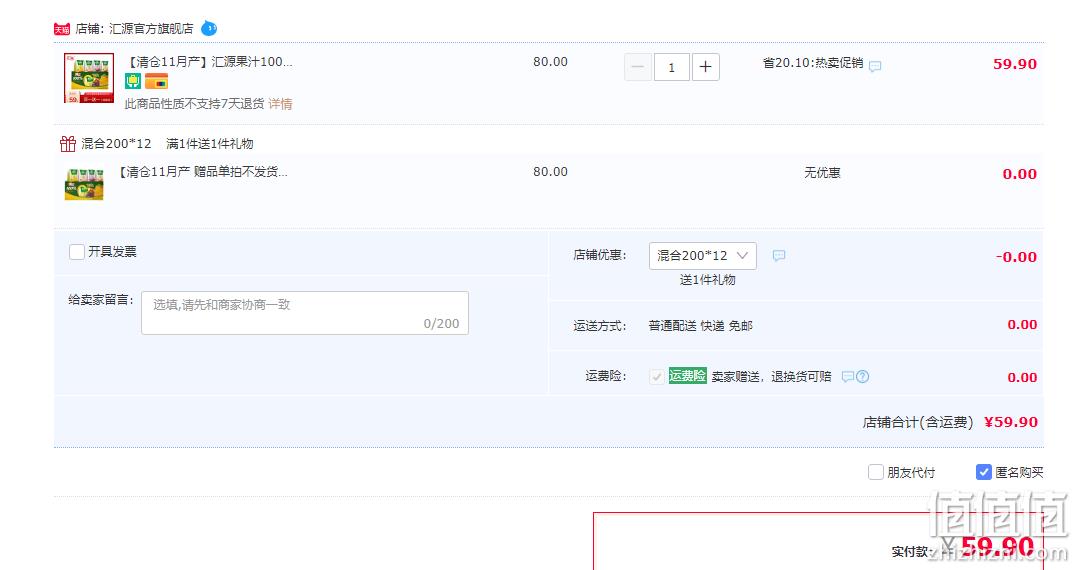The width and height of the screenshot is (1077, 570).
Task: Click the question mark help icon for 运费险
Action: (x=863, y=376)
